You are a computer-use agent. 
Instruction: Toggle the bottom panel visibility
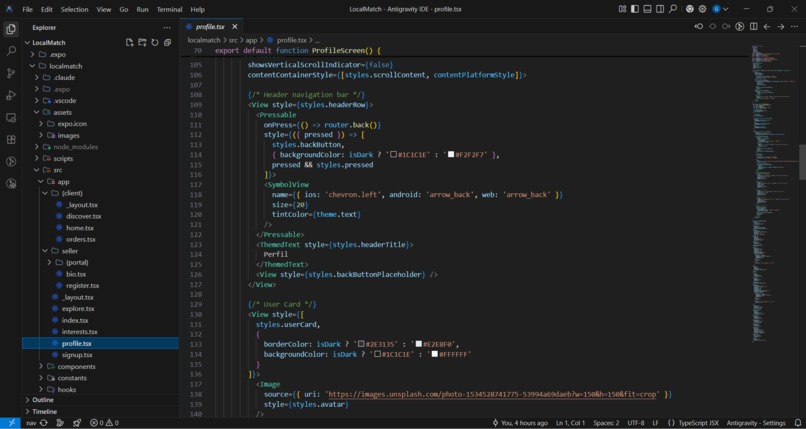[x=648, y=9]
